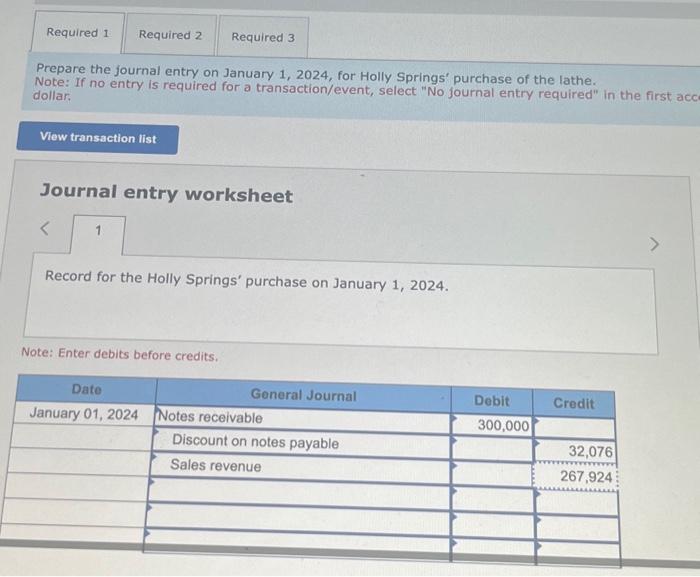Click the Date column header
700x577 pixels.
tap(87, 389)
